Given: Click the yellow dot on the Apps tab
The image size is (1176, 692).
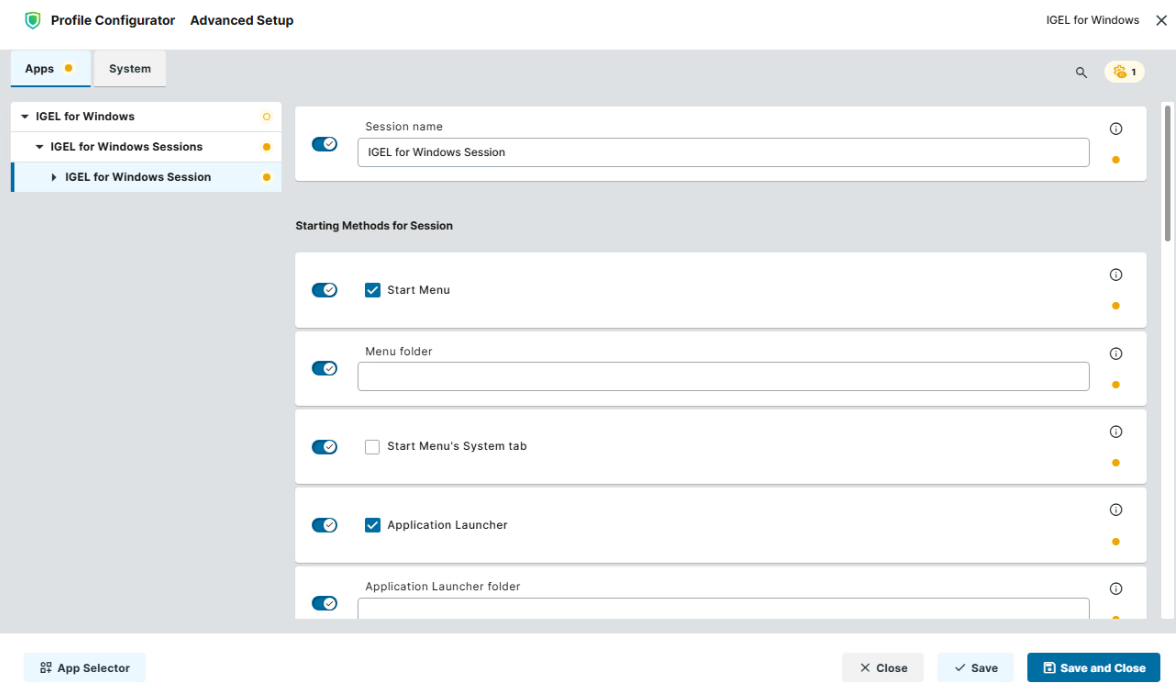Looking at the screenshot, I should [x=69, y=68].
